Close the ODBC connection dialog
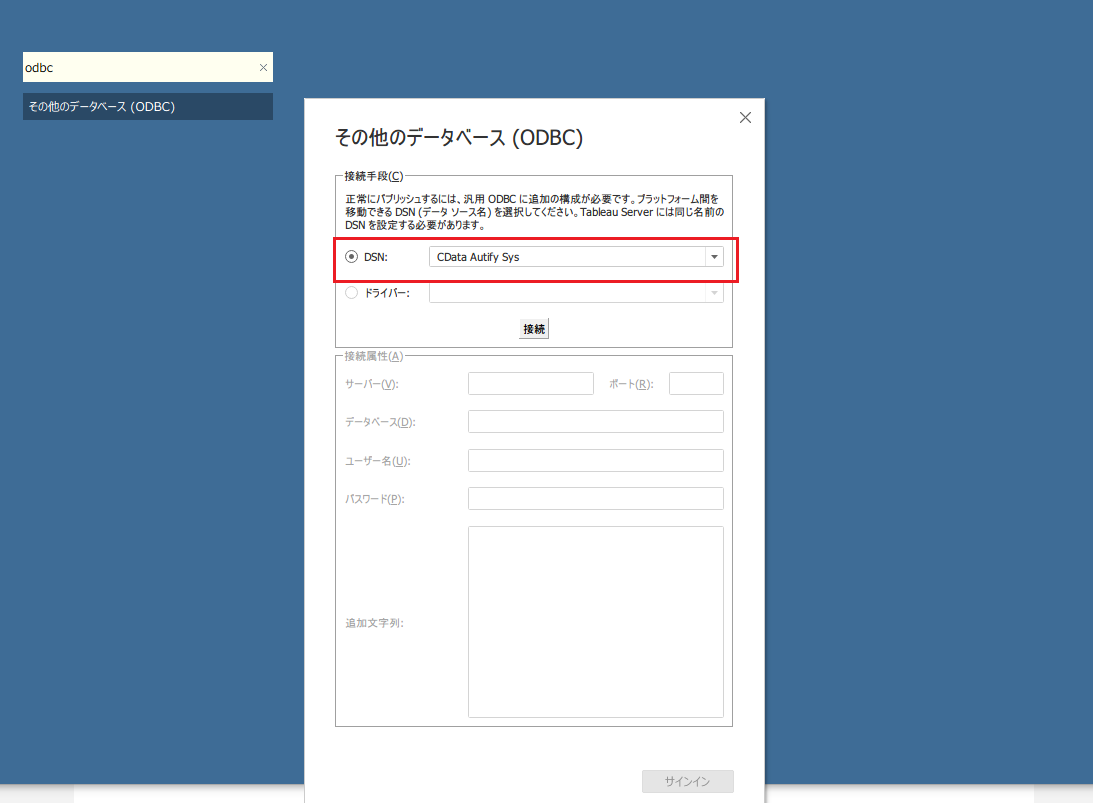Screen dimensions: 1093x803 tap(745, 117)
